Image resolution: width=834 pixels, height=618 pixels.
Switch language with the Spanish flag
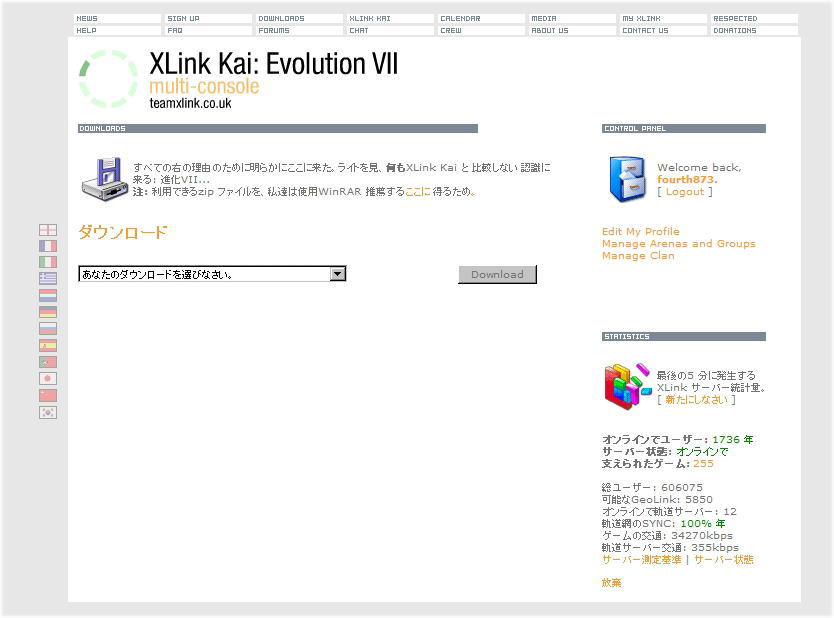coord(48,346)
